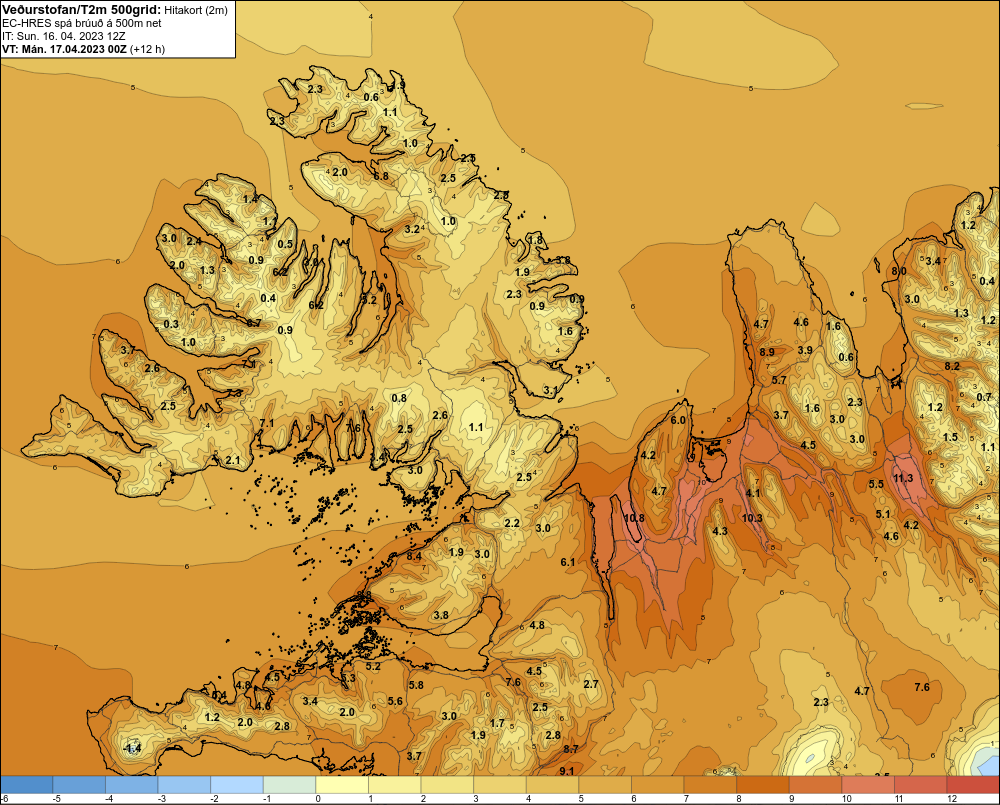
Task: Click the pale green legend swatch between -1 and 0
Action: tap(290, 785)
